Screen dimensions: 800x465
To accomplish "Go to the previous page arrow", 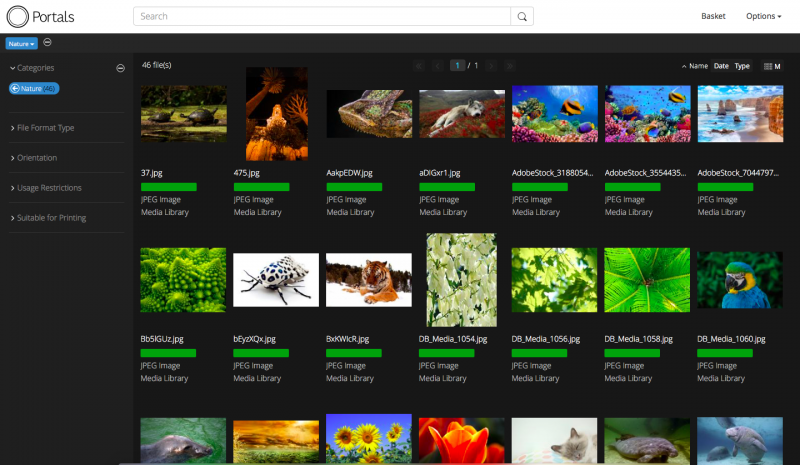I will pos(437,66).
